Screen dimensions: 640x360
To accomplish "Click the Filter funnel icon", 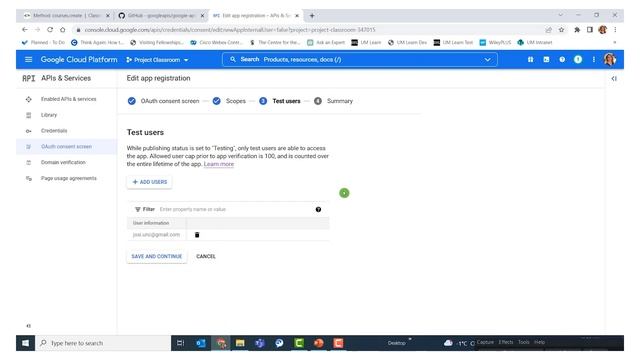I will (x=138, y=209).
